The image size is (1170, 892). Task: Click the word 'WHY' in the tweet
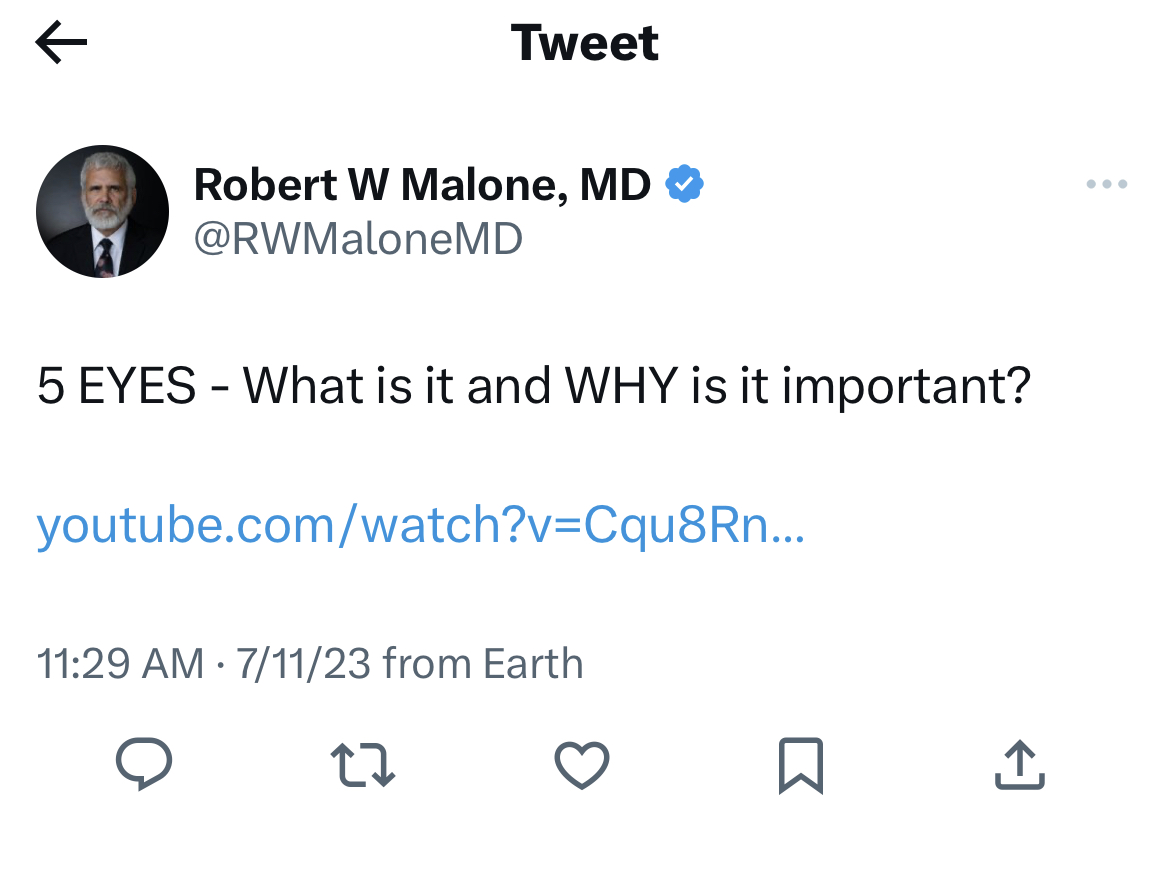622,386
